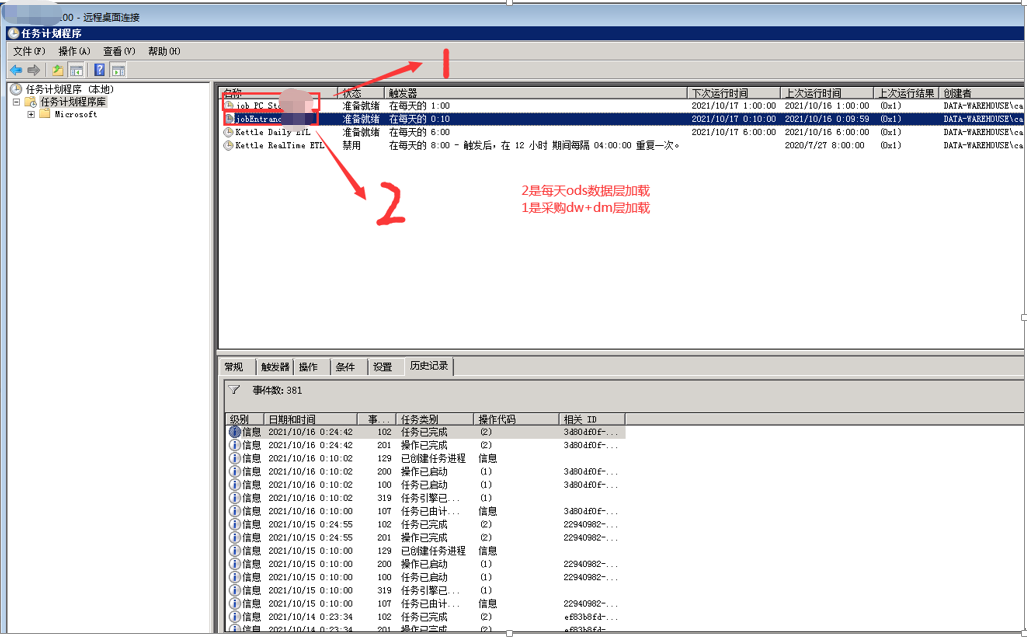This screenshot has height=641, width=1027.
Task: Expand the Microsoft folder in the tree
Action: (30, 113)
